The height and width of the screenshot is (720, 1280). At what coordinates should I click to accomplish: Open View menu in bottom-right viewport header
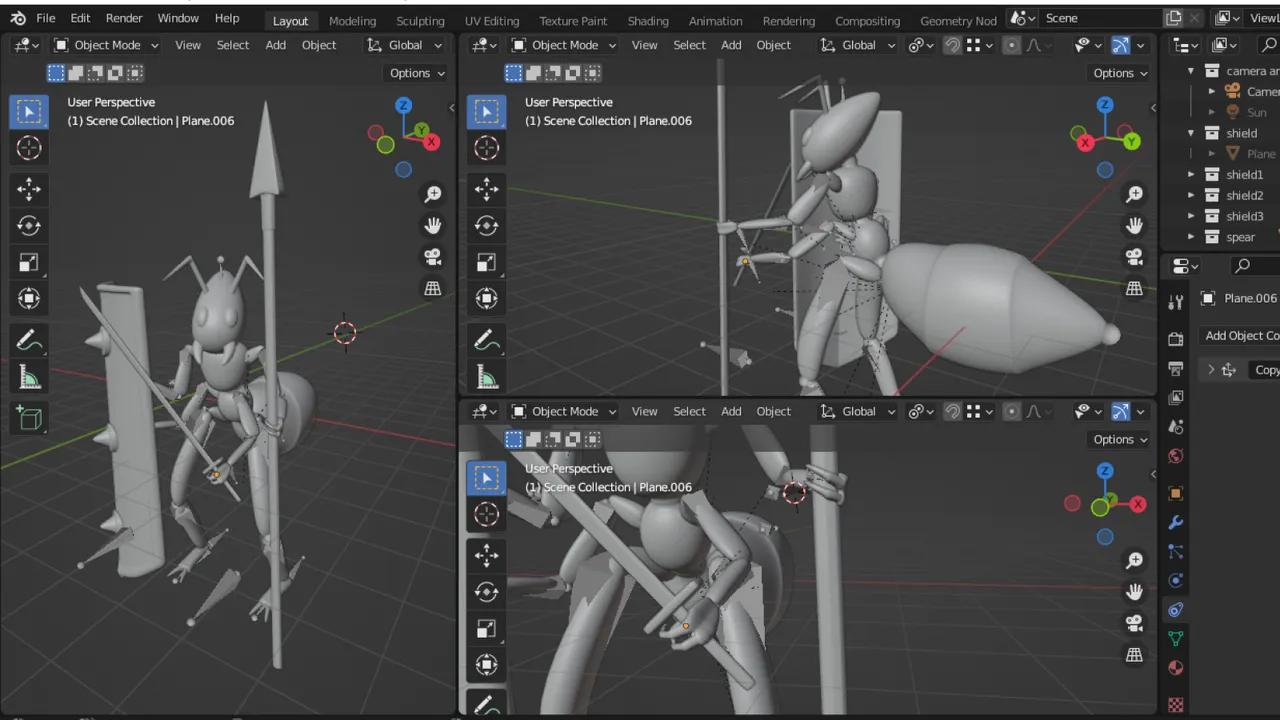645,411
